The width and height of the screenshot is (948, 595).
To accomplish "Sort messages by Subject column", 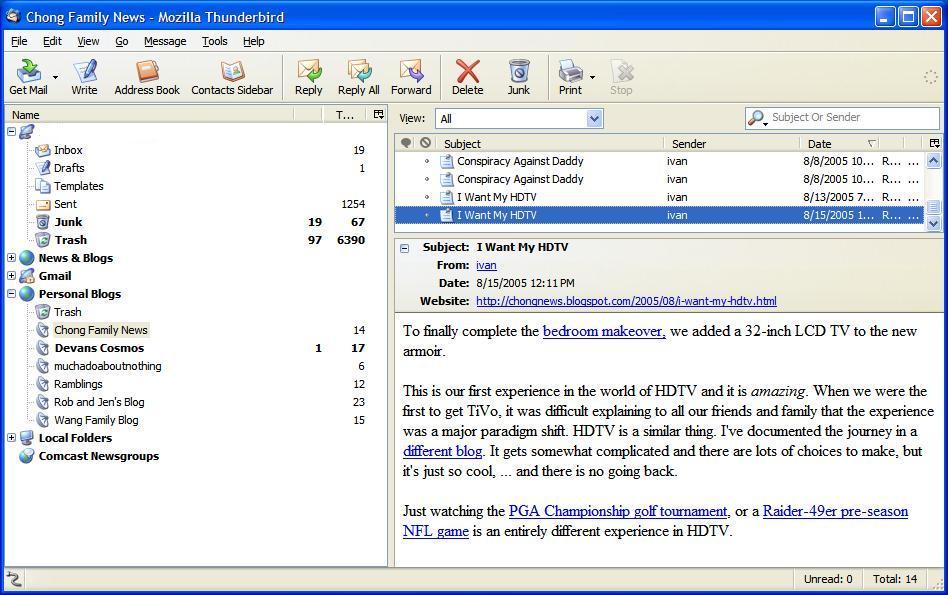I will [550, 143].
